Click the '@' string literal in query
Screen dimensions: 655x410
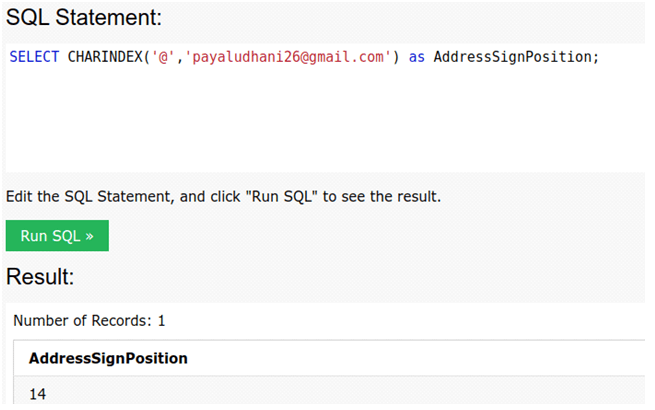(163, 57)
